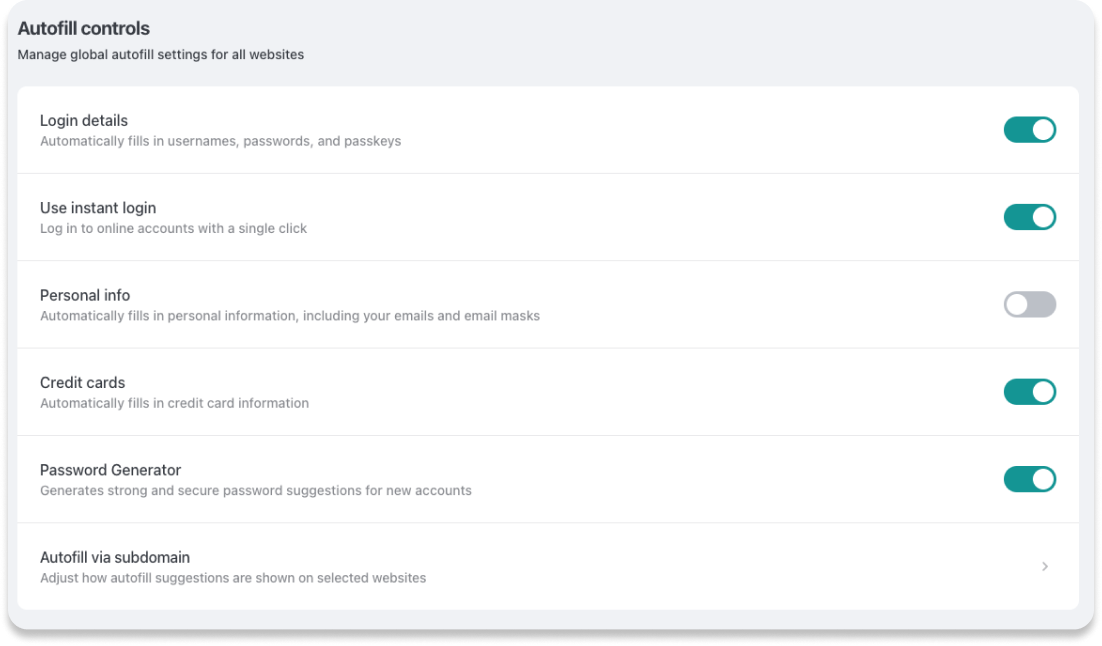The height and width of the screenshot is (646, 1102).
Task: Open the Credit cards setting row
Action: (82, 382)
